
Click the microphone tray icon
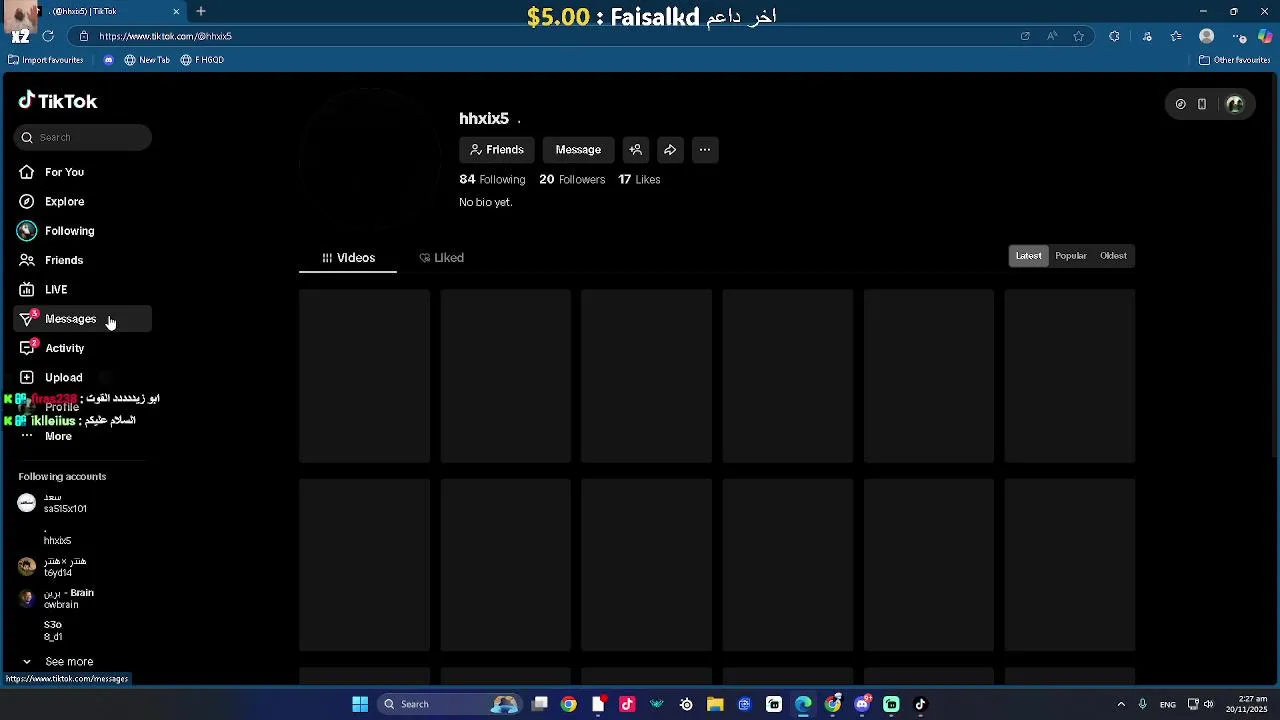click(x=1142, y=704)
